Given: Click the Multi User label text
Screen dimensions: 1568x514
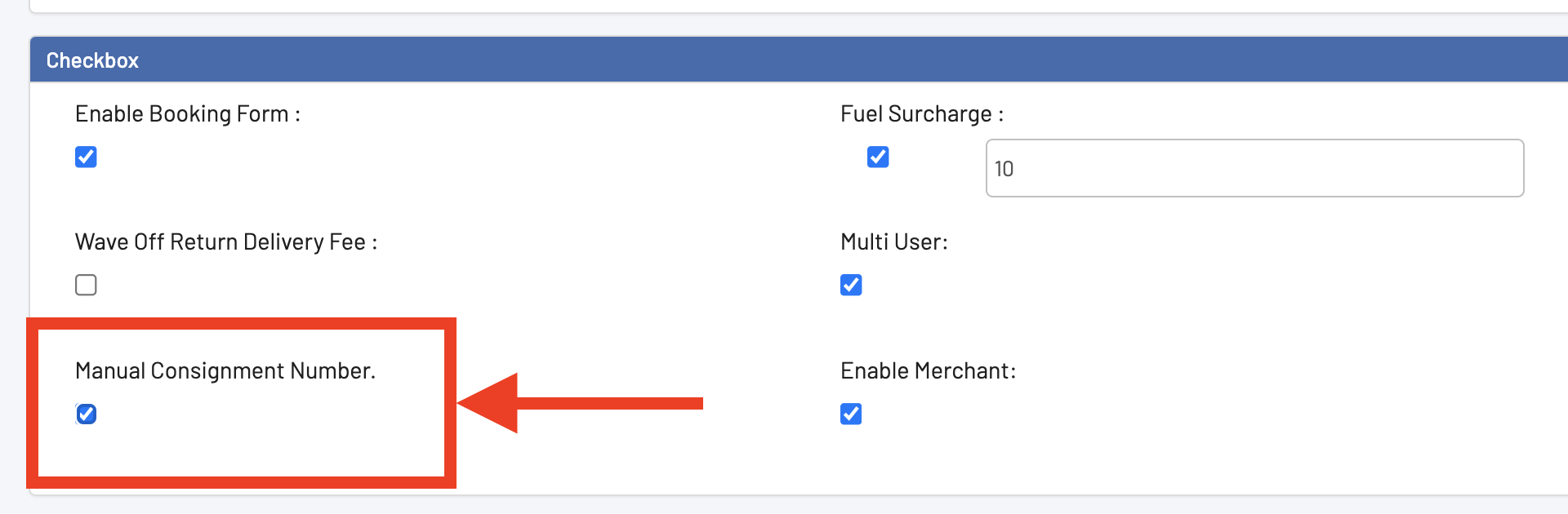Looking at the screenshot, I should click(893, 242).
